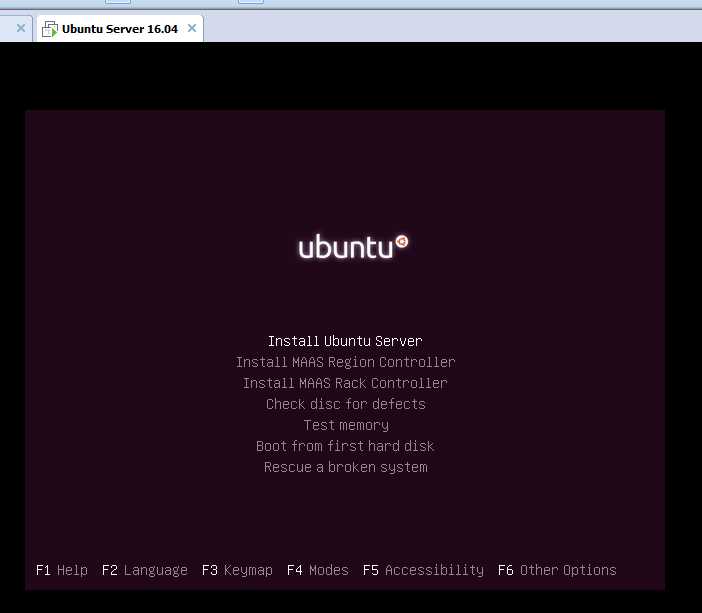Screen dimensions: 702x613
Task: Select Check disc for defects option
Action: pyautogui.click(x=346, y=404)
